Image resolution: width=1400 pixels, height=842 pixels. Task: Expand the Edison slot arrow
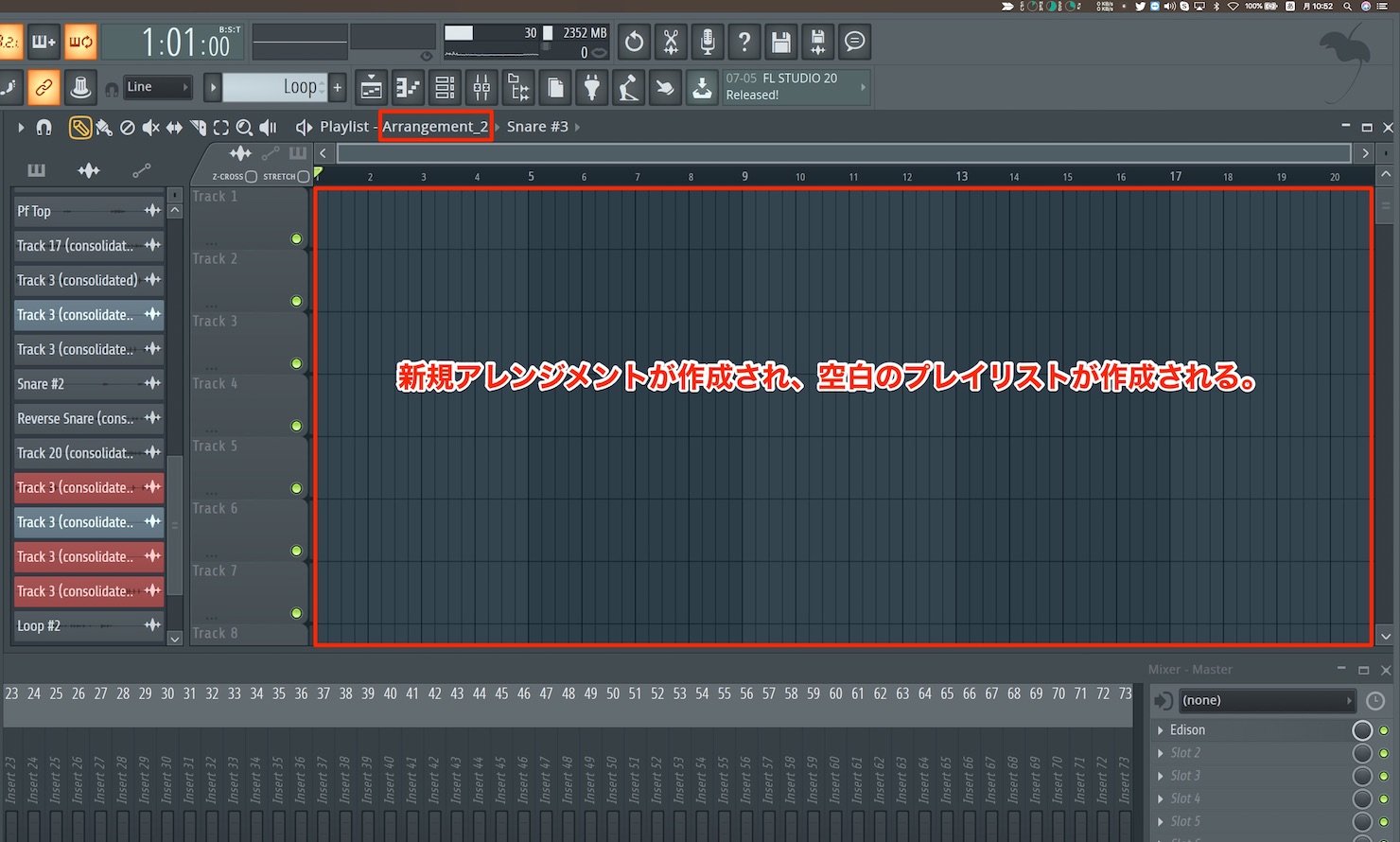(1161, 730)
